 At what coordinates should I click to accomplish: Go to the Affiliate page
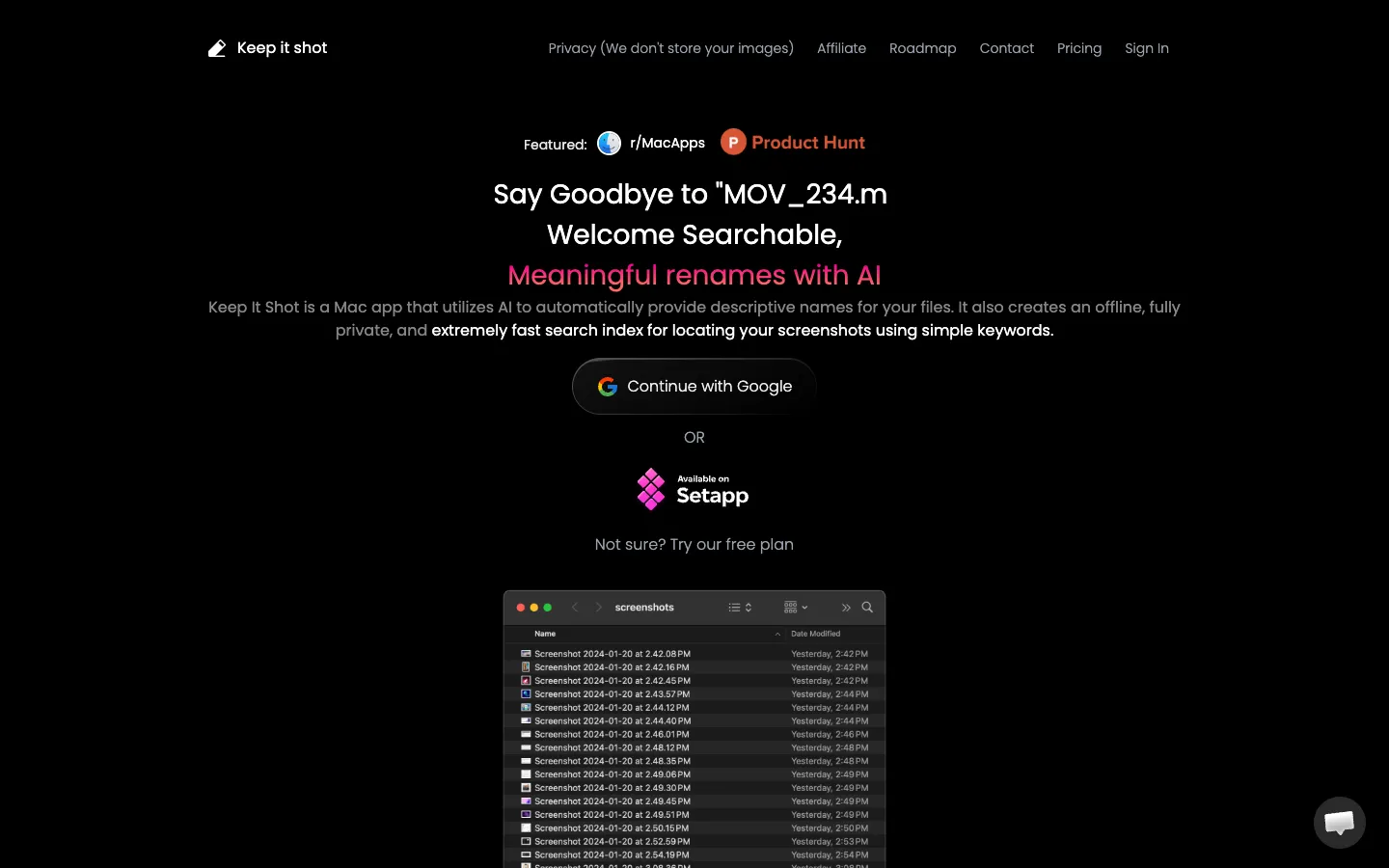pyautogui.click(x=842, y=48)
